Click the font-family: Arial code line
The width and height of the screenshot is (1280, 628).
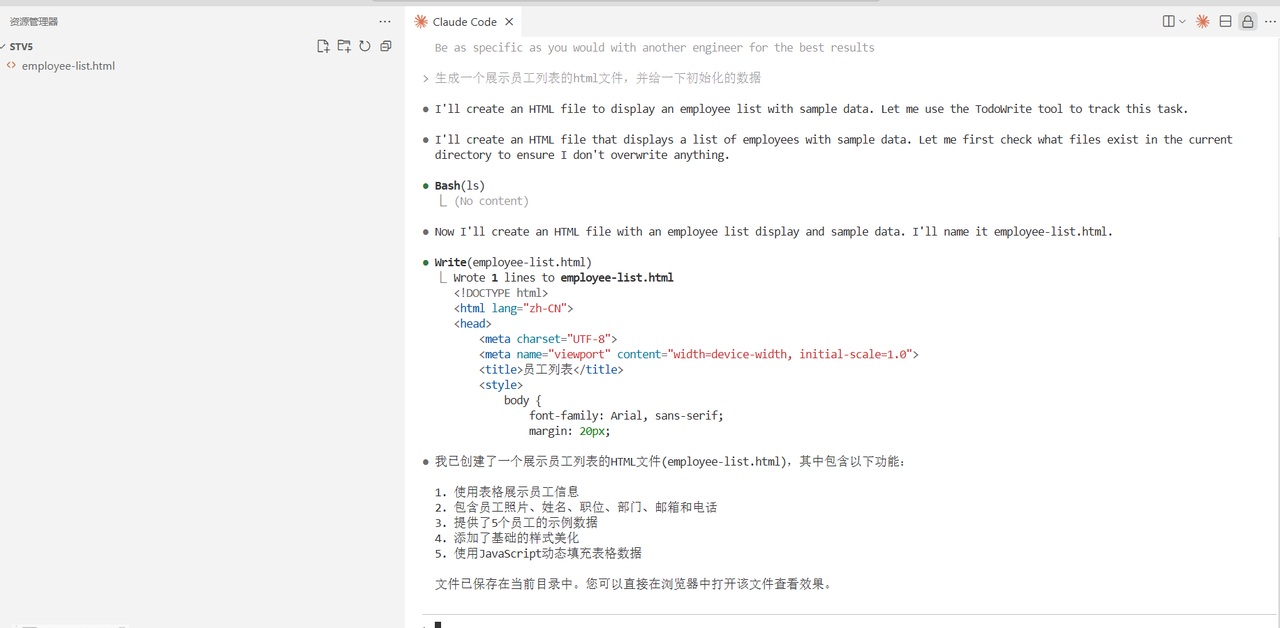coord(626,415)
